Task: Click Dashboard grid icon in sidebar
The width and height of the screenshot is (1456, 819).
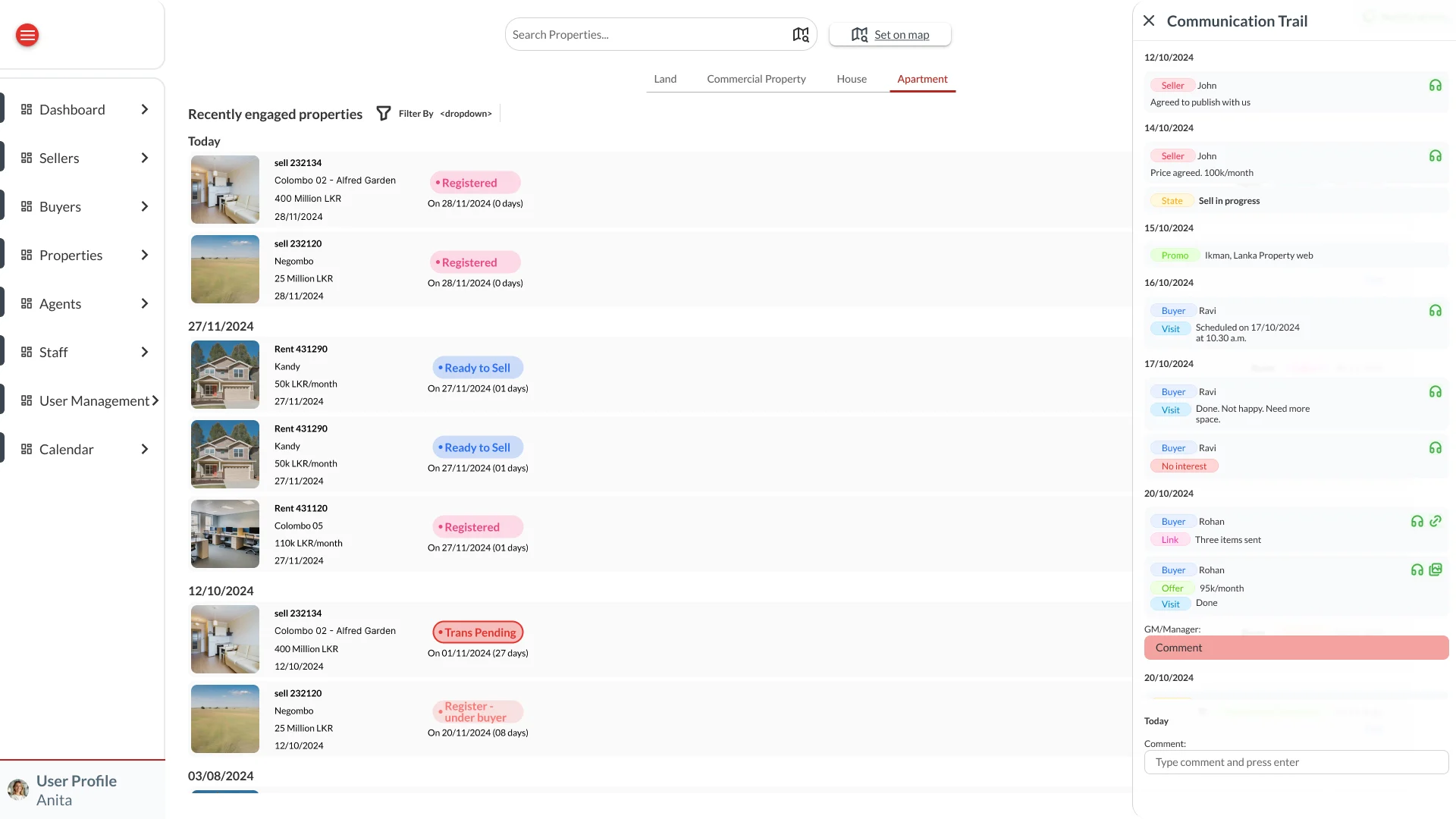Action: 27,110
